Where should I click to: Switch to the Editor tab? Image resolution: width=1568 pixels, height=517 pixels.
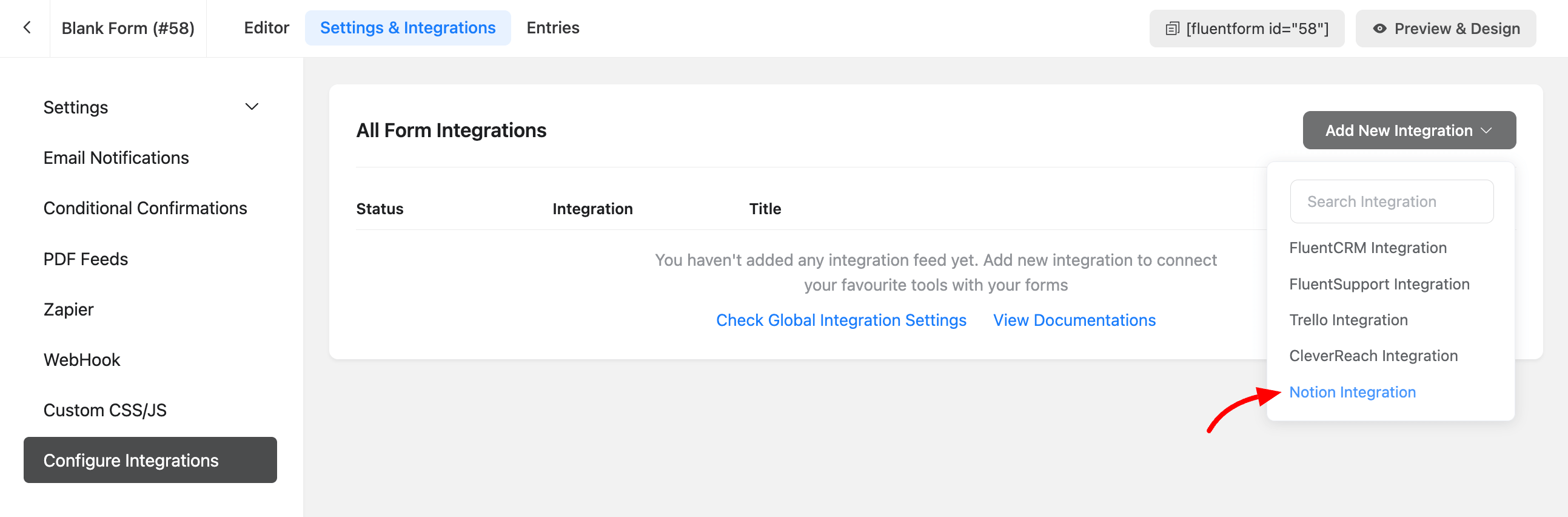click(x=266, y=28)
